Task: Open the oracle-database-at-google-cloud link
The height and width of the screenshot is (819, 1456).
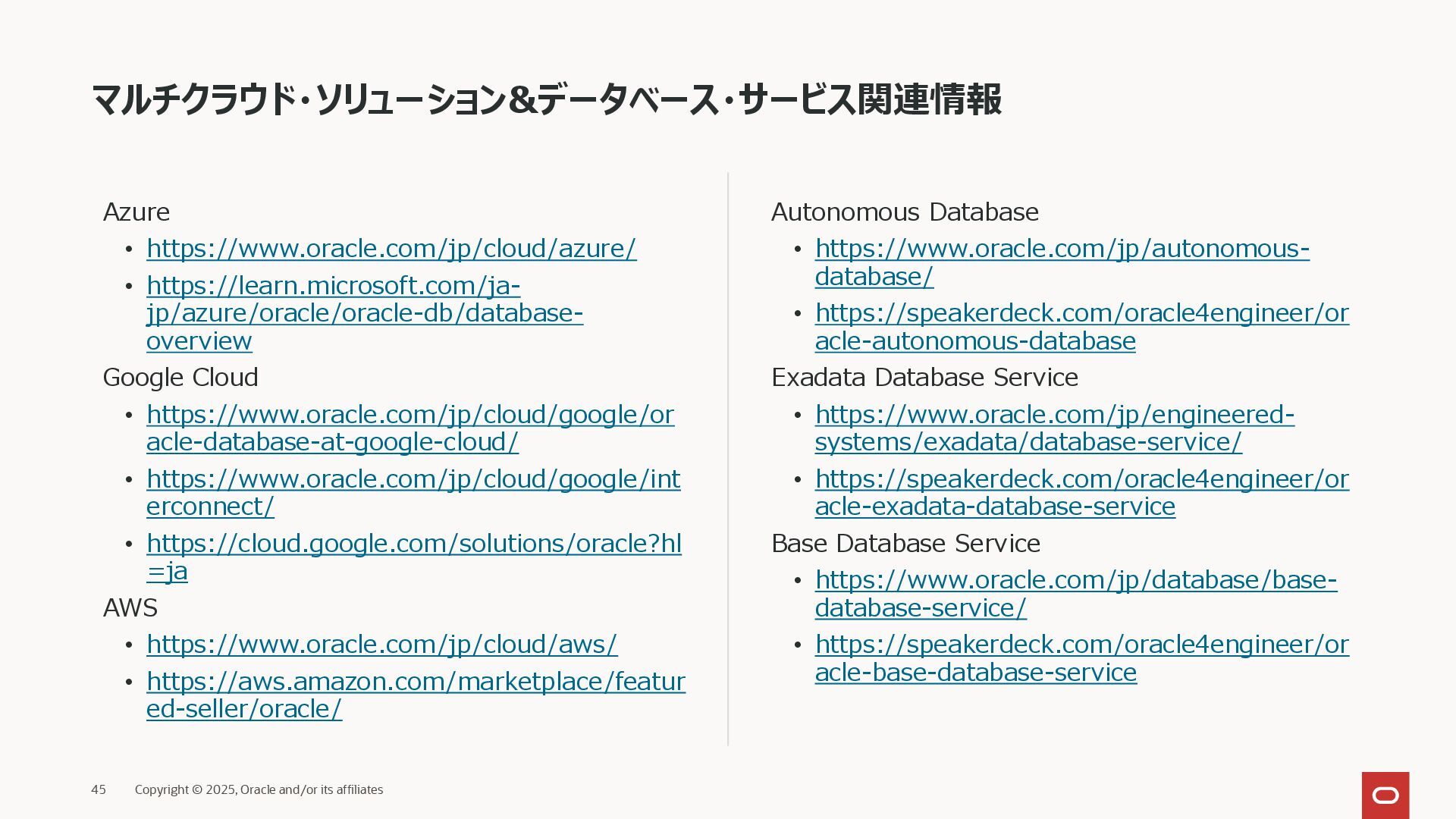Action: (410, 428)
